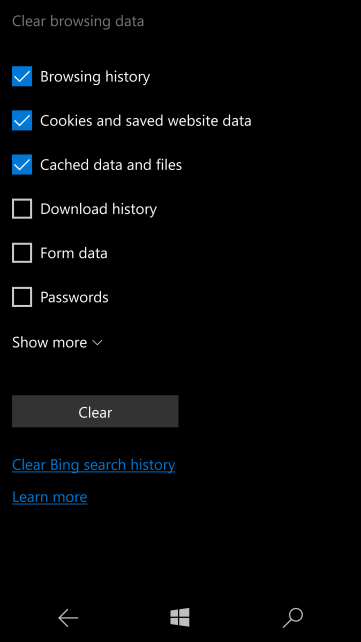361x642 pixels.
Task: Uncheck Cookies and saved website data checkbox
Action: [22, 120]
